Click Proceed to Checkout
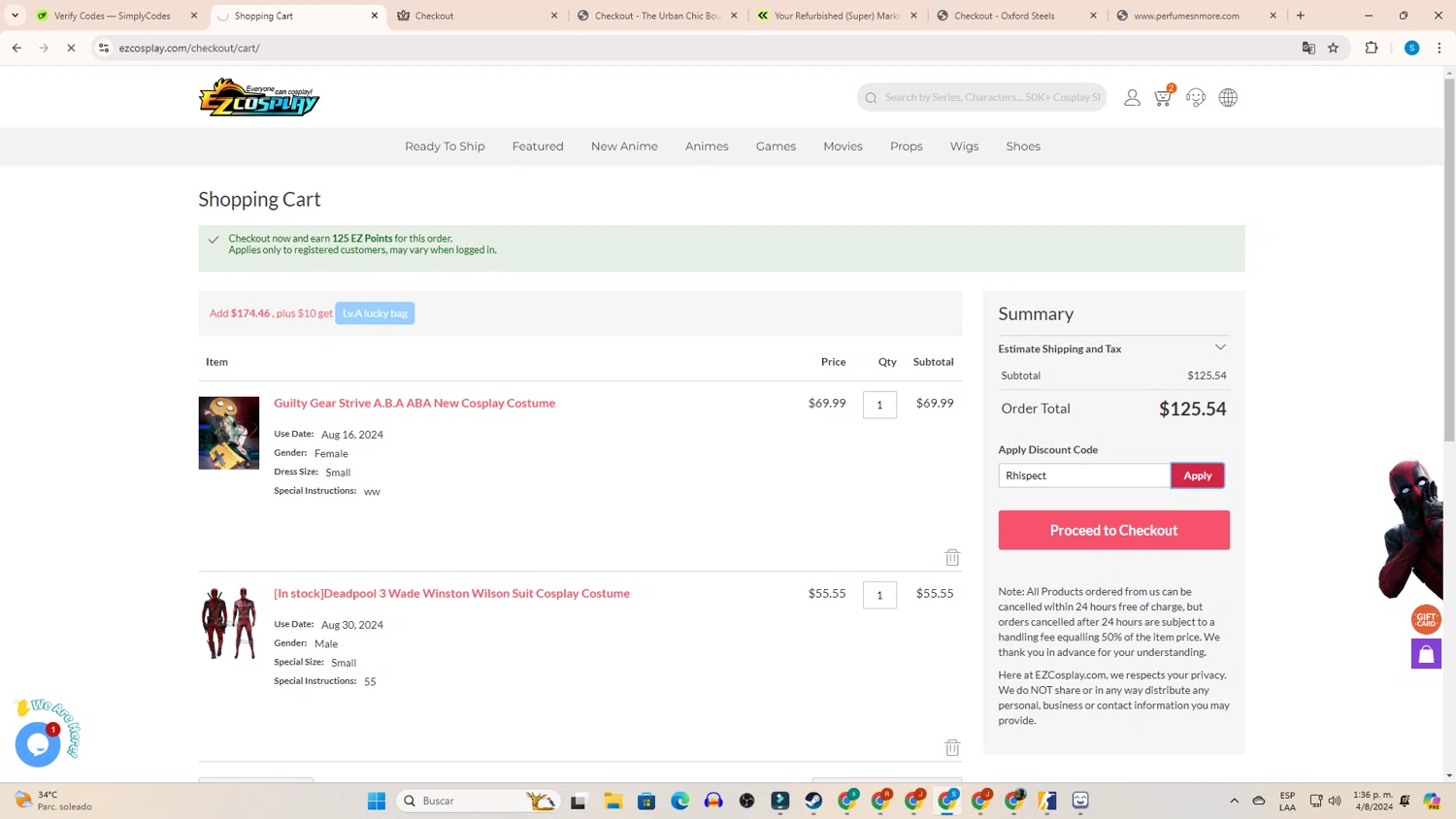 pyautogui.click(x=1113, y=530)
